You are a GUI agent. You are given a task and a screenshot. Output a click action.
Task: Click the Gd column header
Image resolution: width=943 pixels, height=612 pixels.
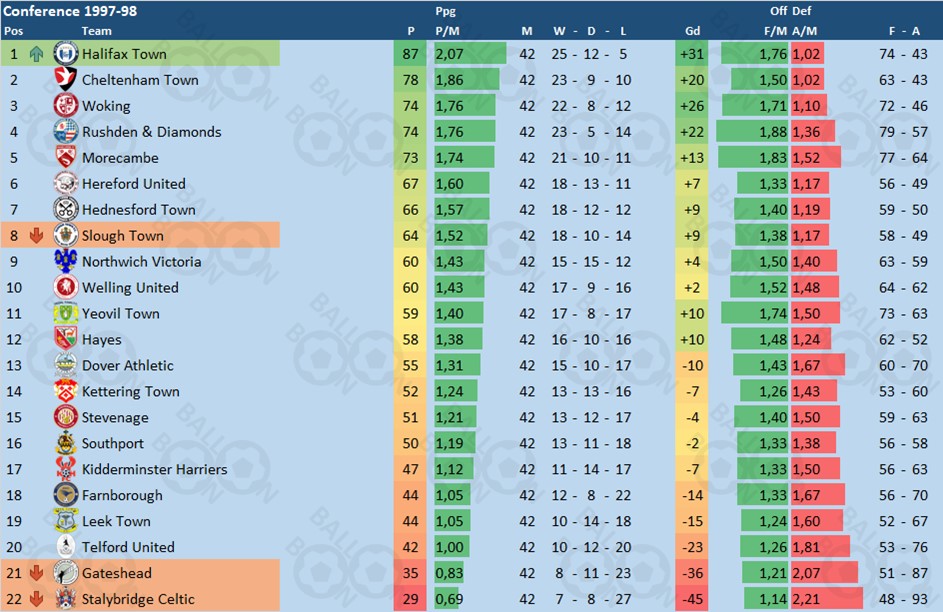pyautogui.click(x=692, y=31)
